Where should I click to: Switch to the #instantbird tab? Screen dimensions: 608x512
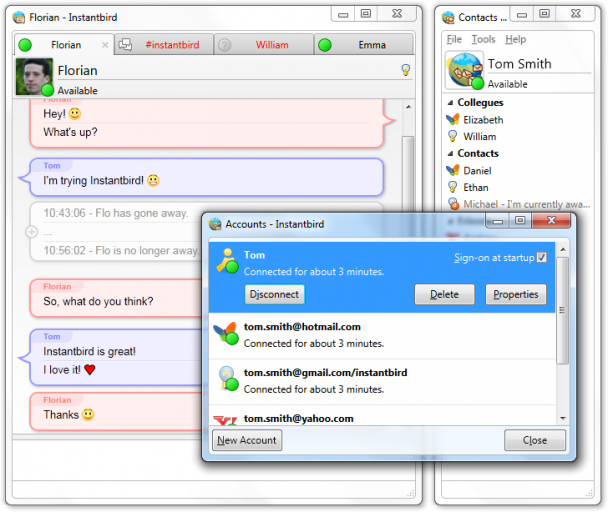163,45
